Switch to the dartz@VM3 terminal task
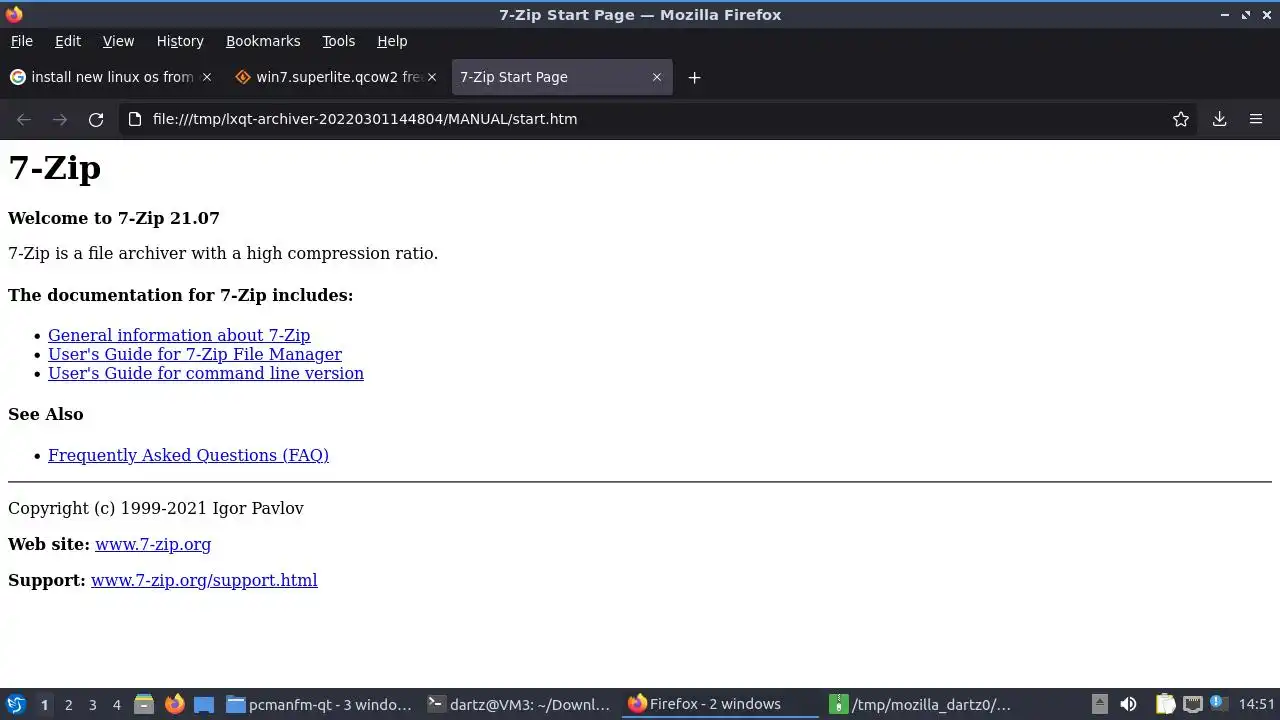The width and height of the screenshot is (1280, 720). pyautogui.click(x=519, y=704)
